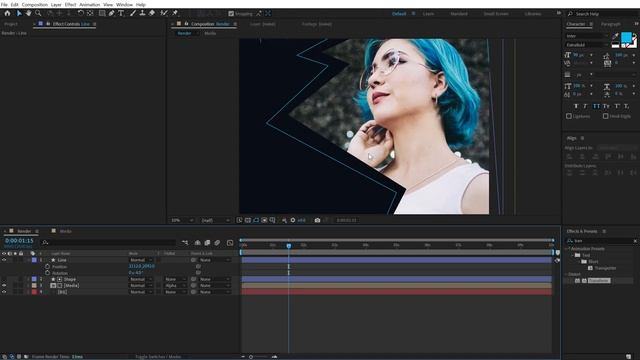The height and width of the screenshot is (360, 640).
Task: Select the Rectangle shape tool
Action: (x=102, y=13)
